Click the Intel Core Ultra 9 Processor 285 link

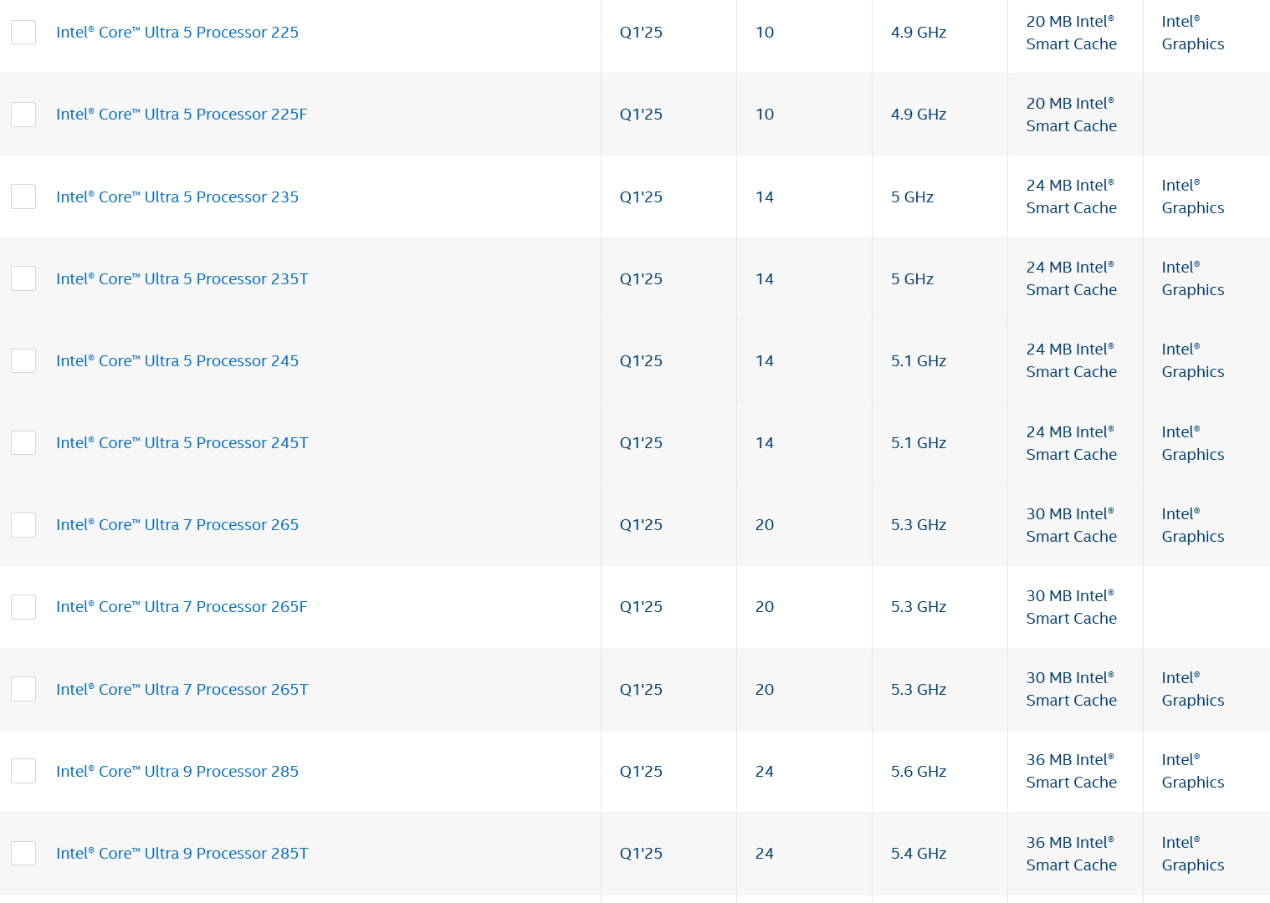coord(177,771)
